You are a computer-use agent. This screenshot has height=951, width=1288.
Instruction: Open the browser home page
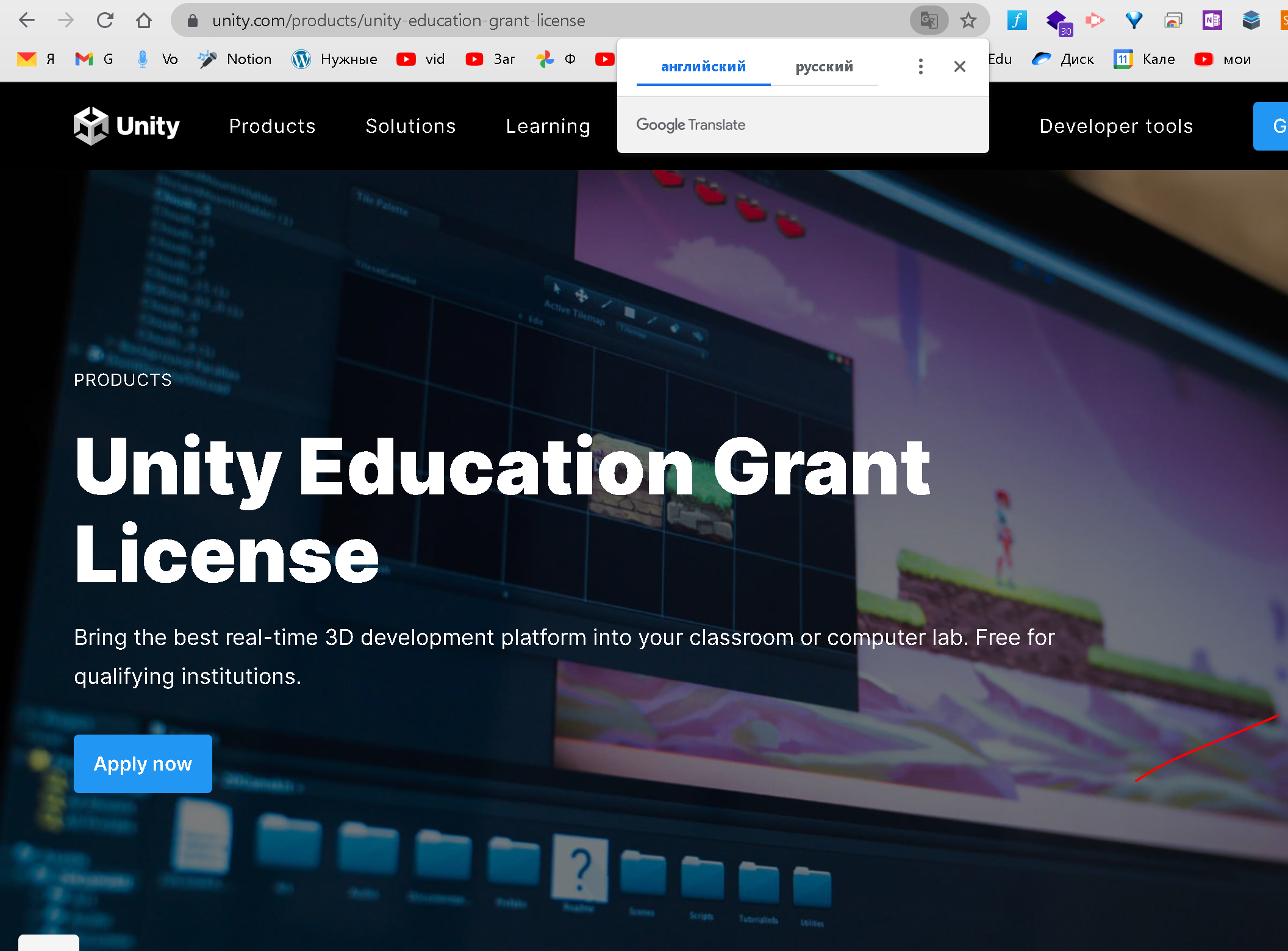pos(144,21)
